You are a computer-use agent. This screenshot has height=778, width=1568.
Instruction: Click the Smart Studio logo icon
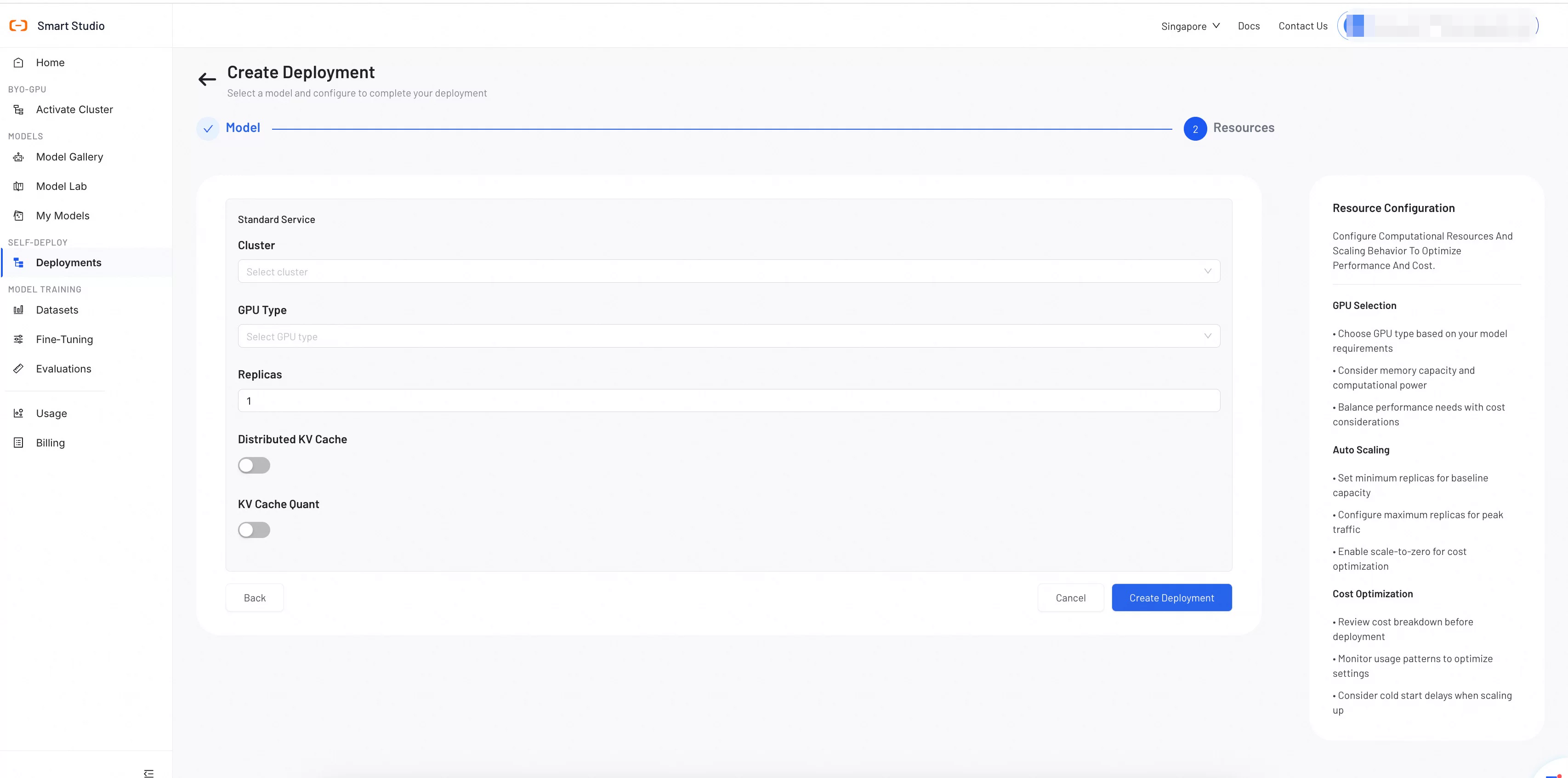click(x=18, y=26)
